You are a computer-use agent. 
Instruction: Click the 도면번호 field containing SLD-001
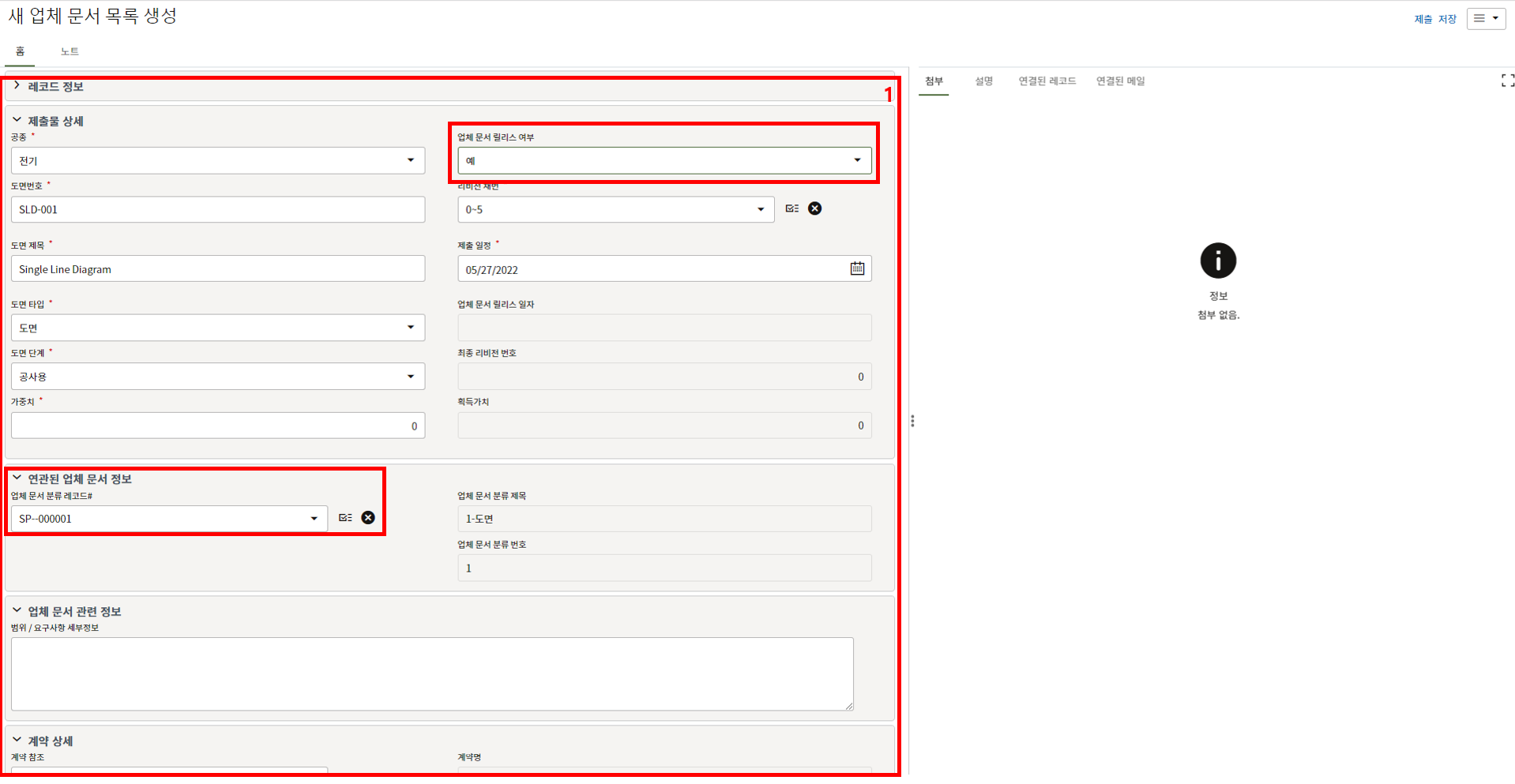(x=217, y=210)
